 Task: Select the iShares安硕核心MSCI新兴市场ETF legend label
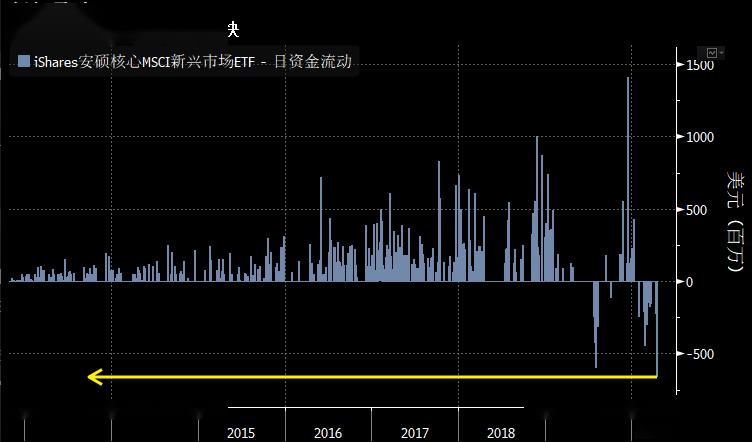tap(193, 61)
